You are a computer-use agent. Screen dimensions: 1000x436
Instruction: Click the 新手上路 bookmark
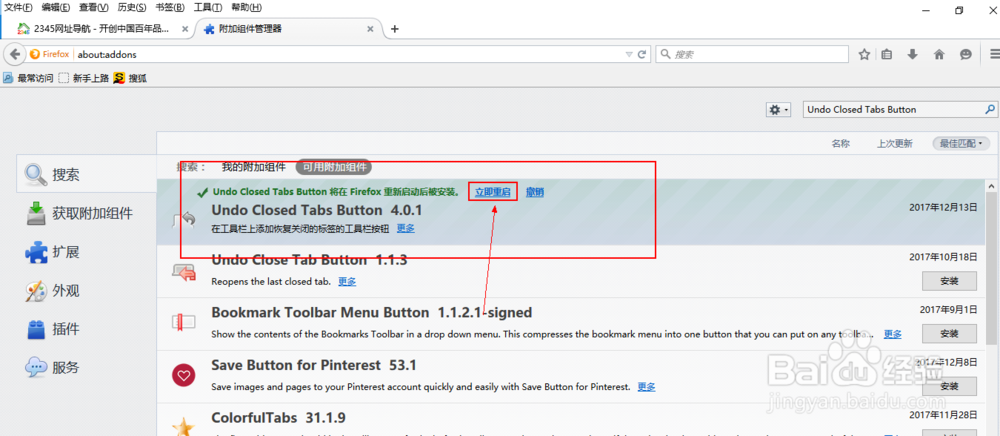point(84,78)
